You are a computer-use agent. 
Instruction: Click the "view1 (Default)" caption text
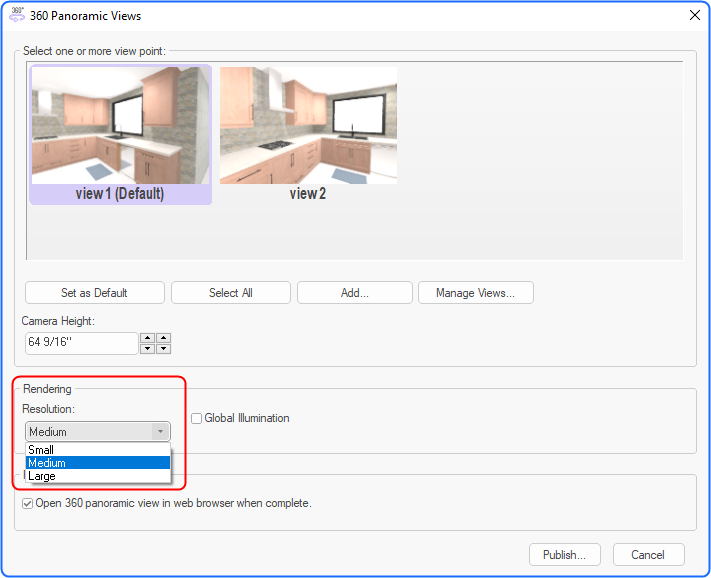click(120, 194)
